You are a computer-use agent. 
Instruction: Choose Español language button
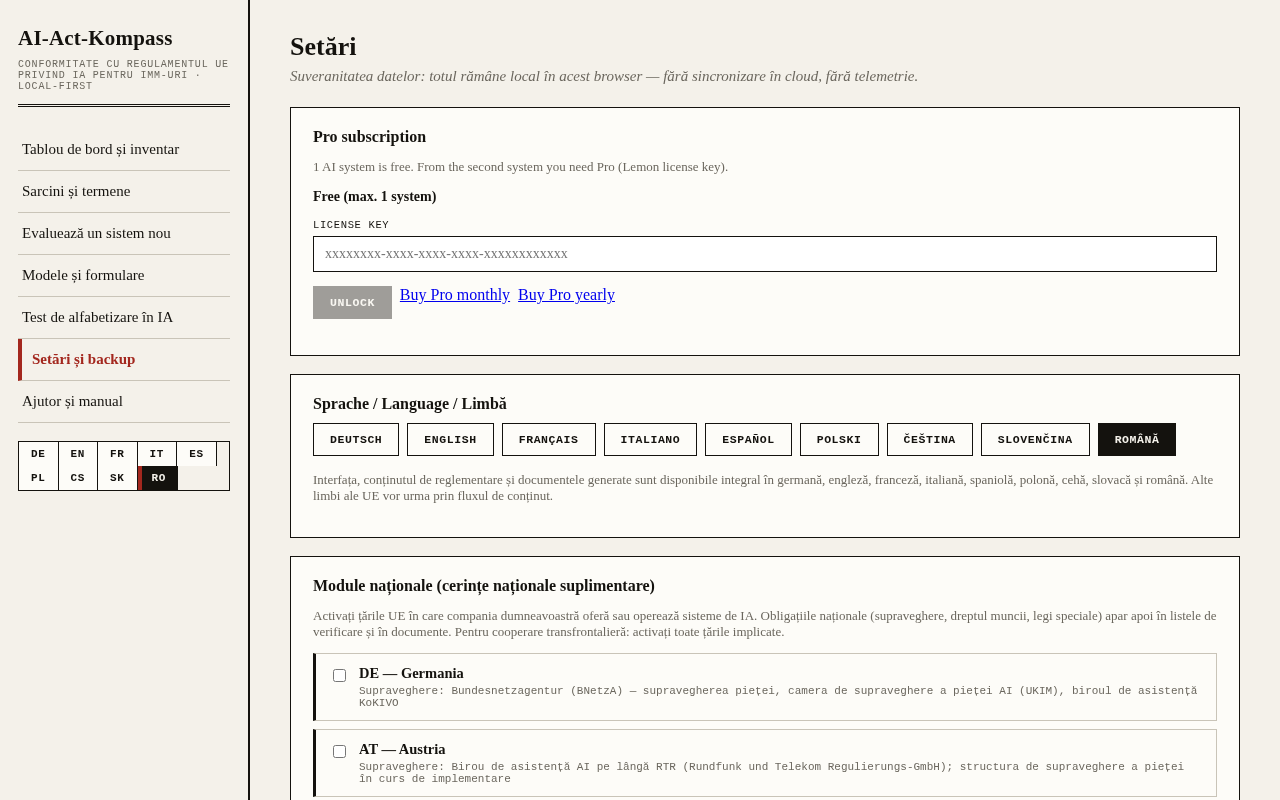[x=748, y=440]
